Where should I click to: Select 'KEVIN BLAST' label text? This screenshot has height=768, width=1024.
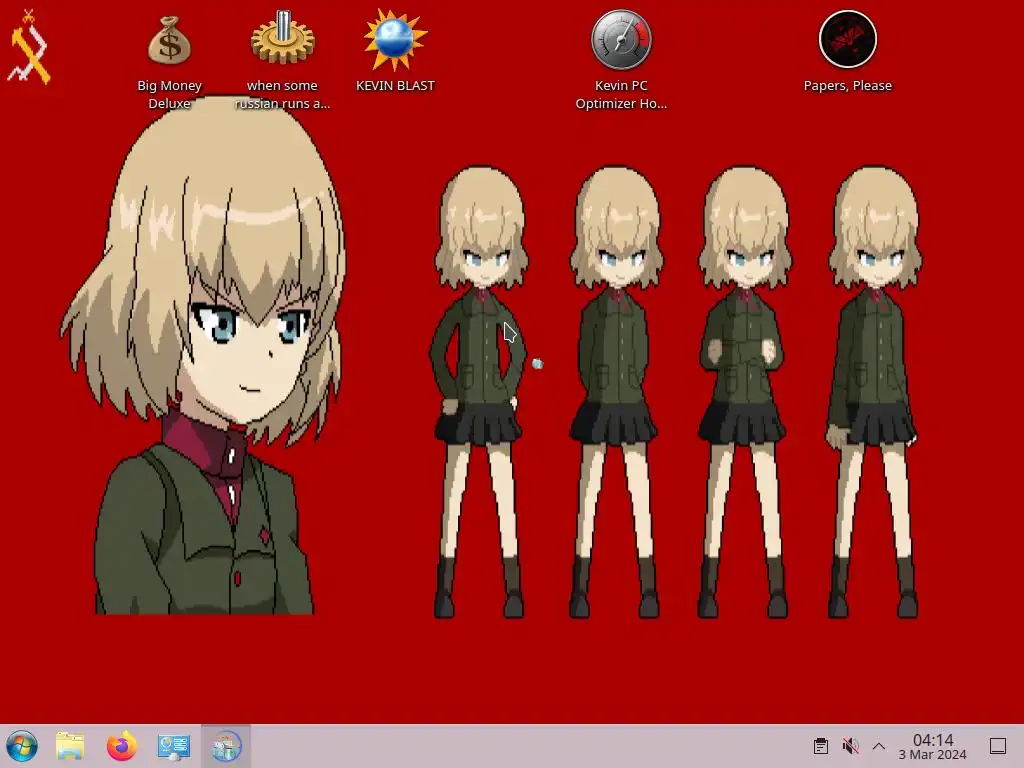click(395, 86)
